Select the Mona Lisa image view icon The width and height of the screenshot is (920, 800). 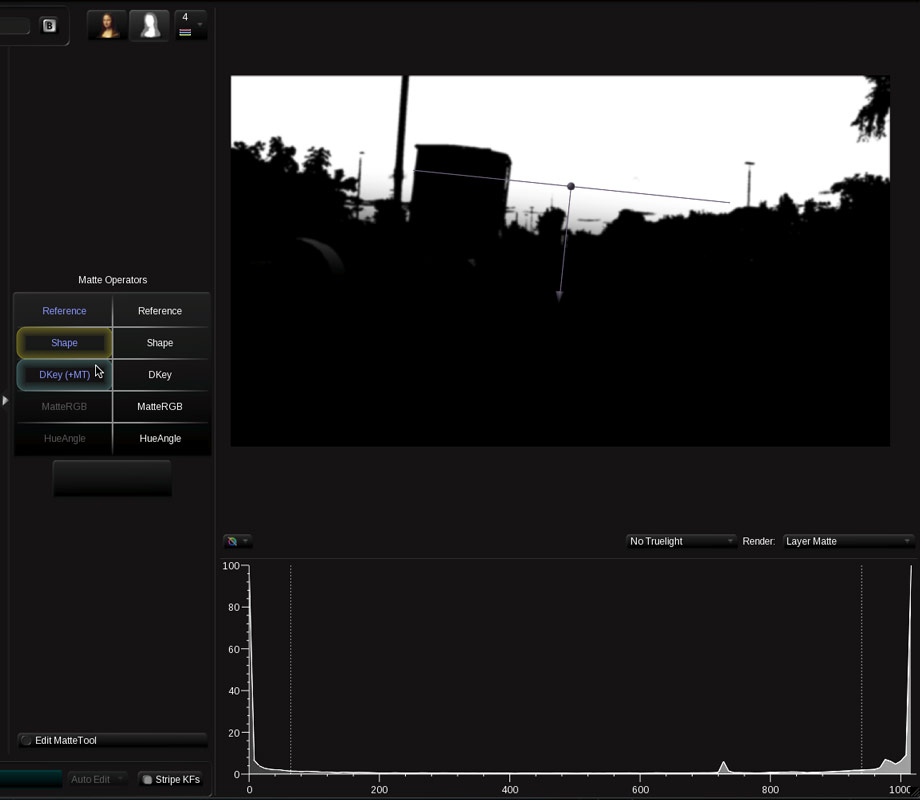107,26
